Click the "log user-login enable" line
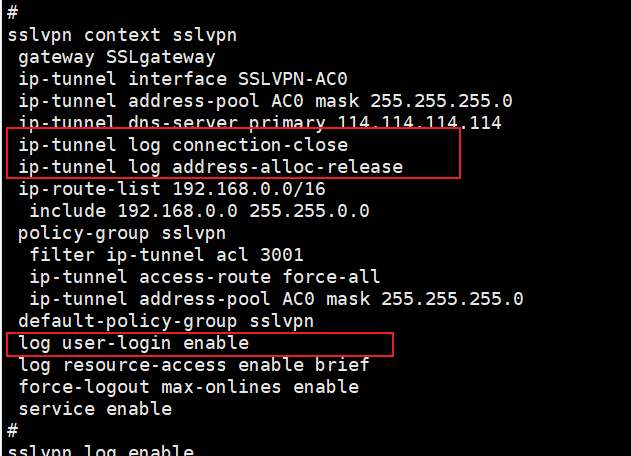 click(133, 344)
